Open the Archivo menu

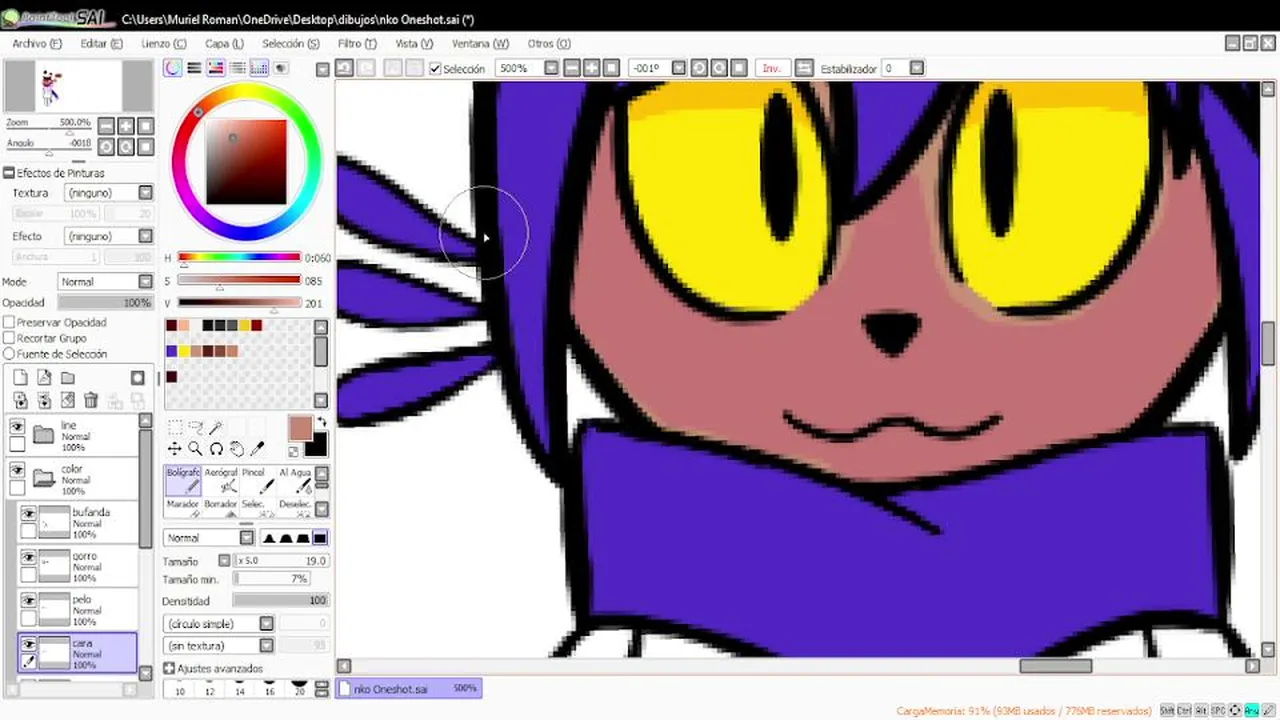point(37,43)
